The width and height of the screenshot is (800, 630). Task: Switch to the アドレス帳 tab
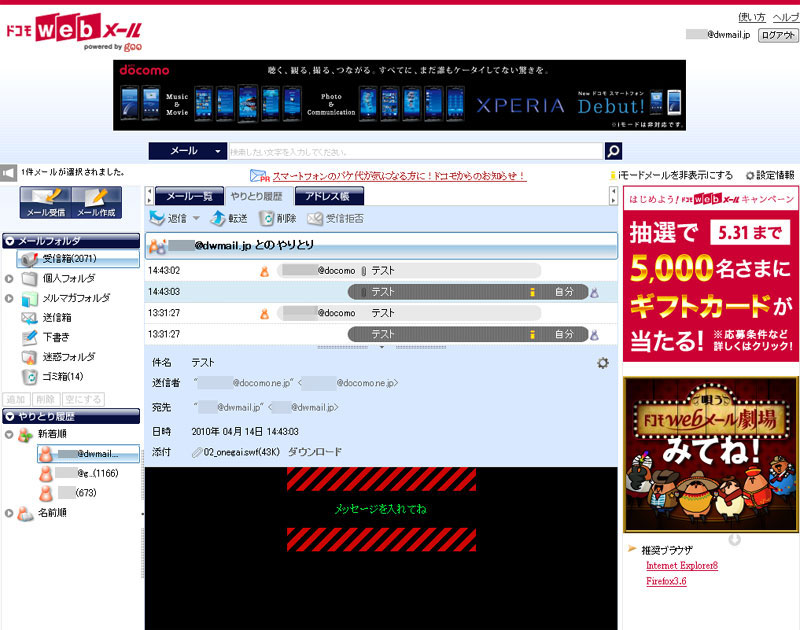point(330,197)
